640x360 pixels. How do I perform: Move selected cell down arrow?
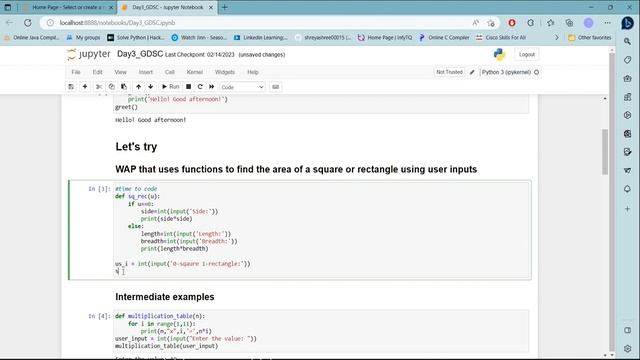[x=151, y=87]
